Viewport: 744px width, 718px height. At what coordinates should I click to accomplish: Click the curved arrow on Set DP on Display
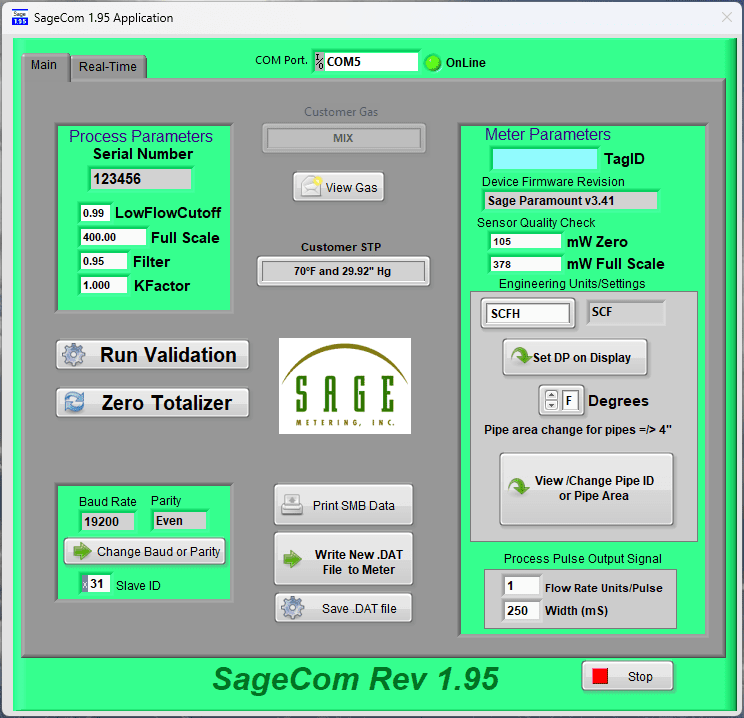tap(521, 355)
